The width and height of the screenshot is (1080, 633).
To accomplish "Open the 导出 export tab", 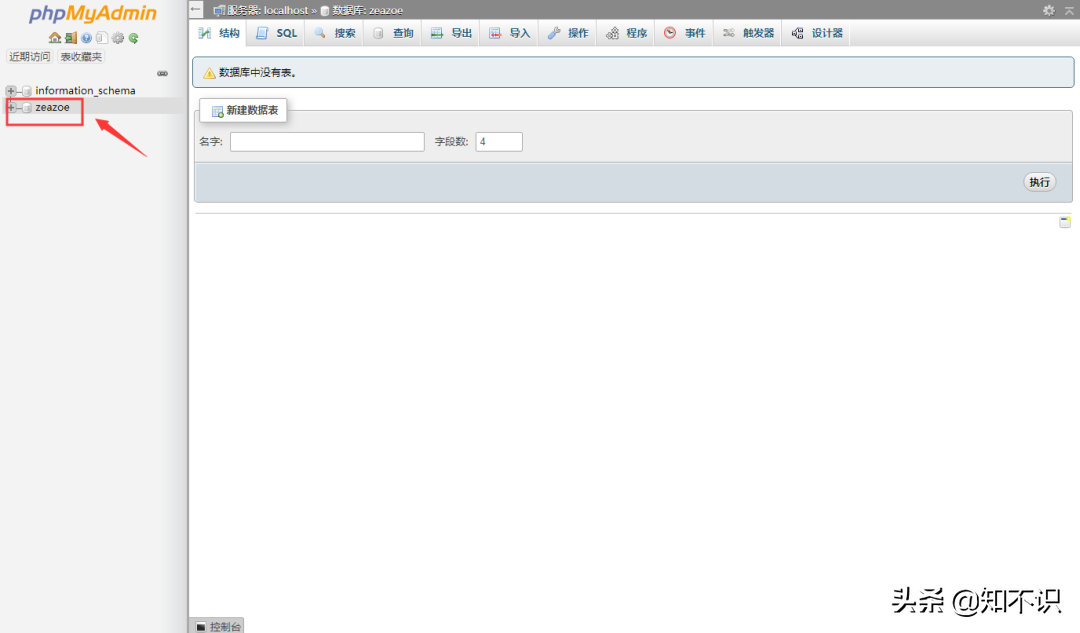I will pyautogui.click(x=451, y=33).
